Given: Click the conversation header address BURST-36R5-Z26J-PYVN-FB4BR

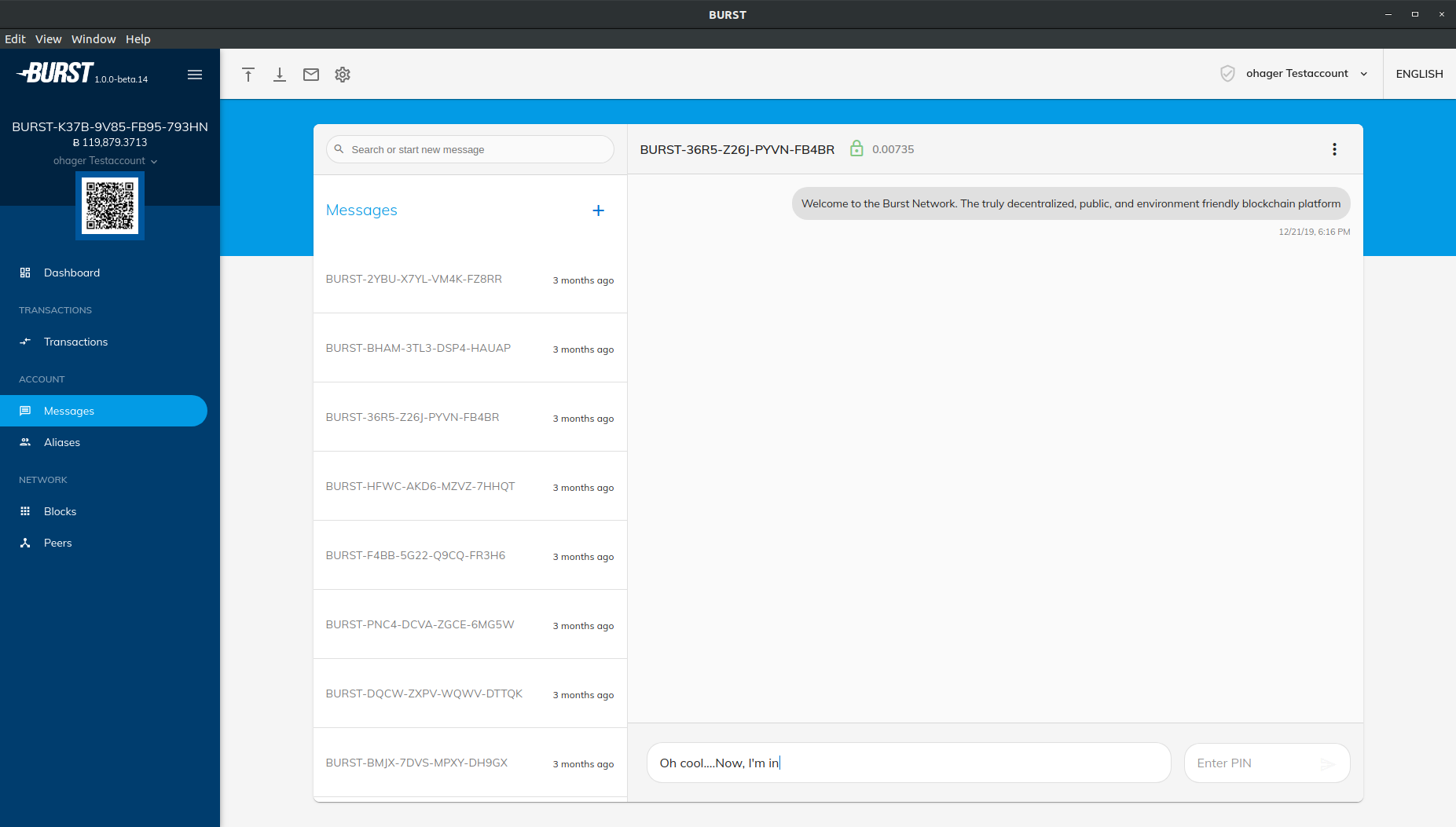Looking at the screenshot, I should click(x=737, y=149).
